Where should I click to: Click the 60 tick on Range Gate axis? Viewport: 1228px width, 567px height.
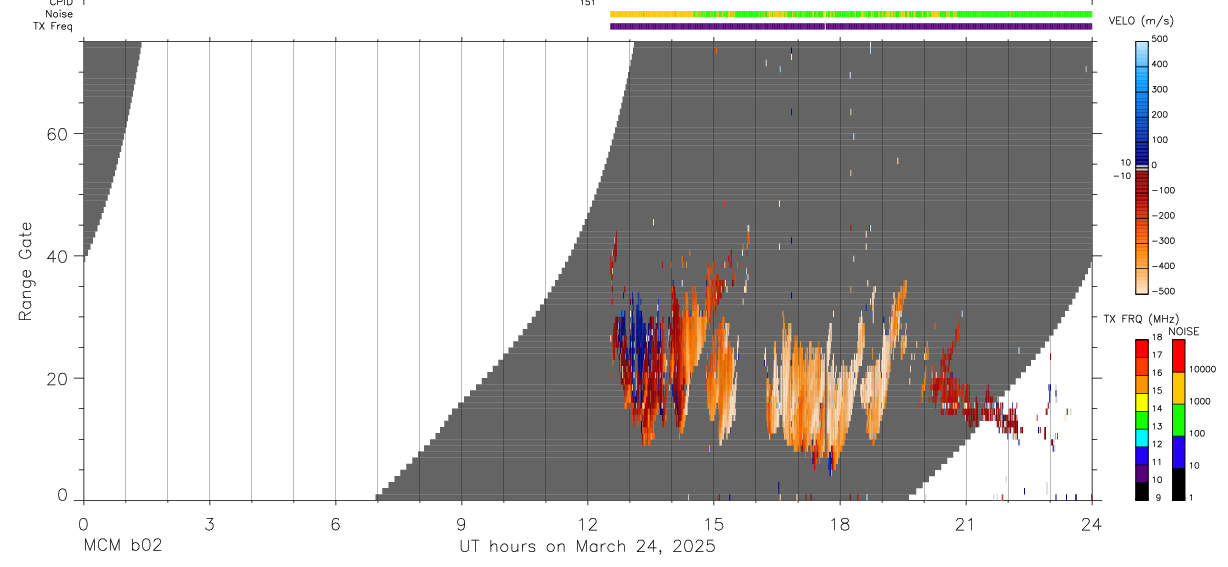click(x=58, y=135)
